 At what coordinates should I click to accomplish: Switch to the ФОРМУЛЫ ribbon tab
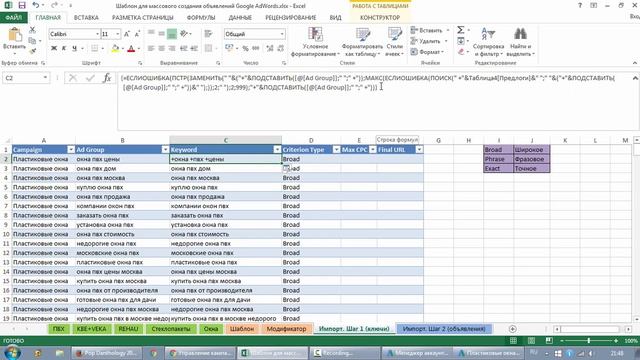pos(201,18)
